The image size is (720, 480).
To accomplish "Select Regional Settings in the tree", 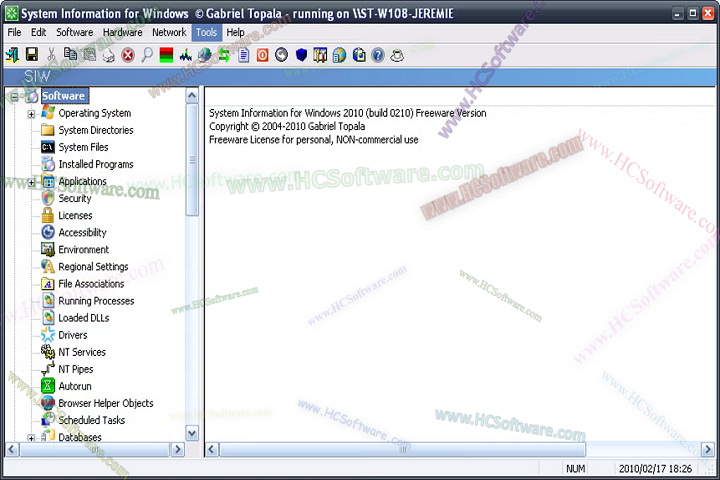I will point(93,267).
